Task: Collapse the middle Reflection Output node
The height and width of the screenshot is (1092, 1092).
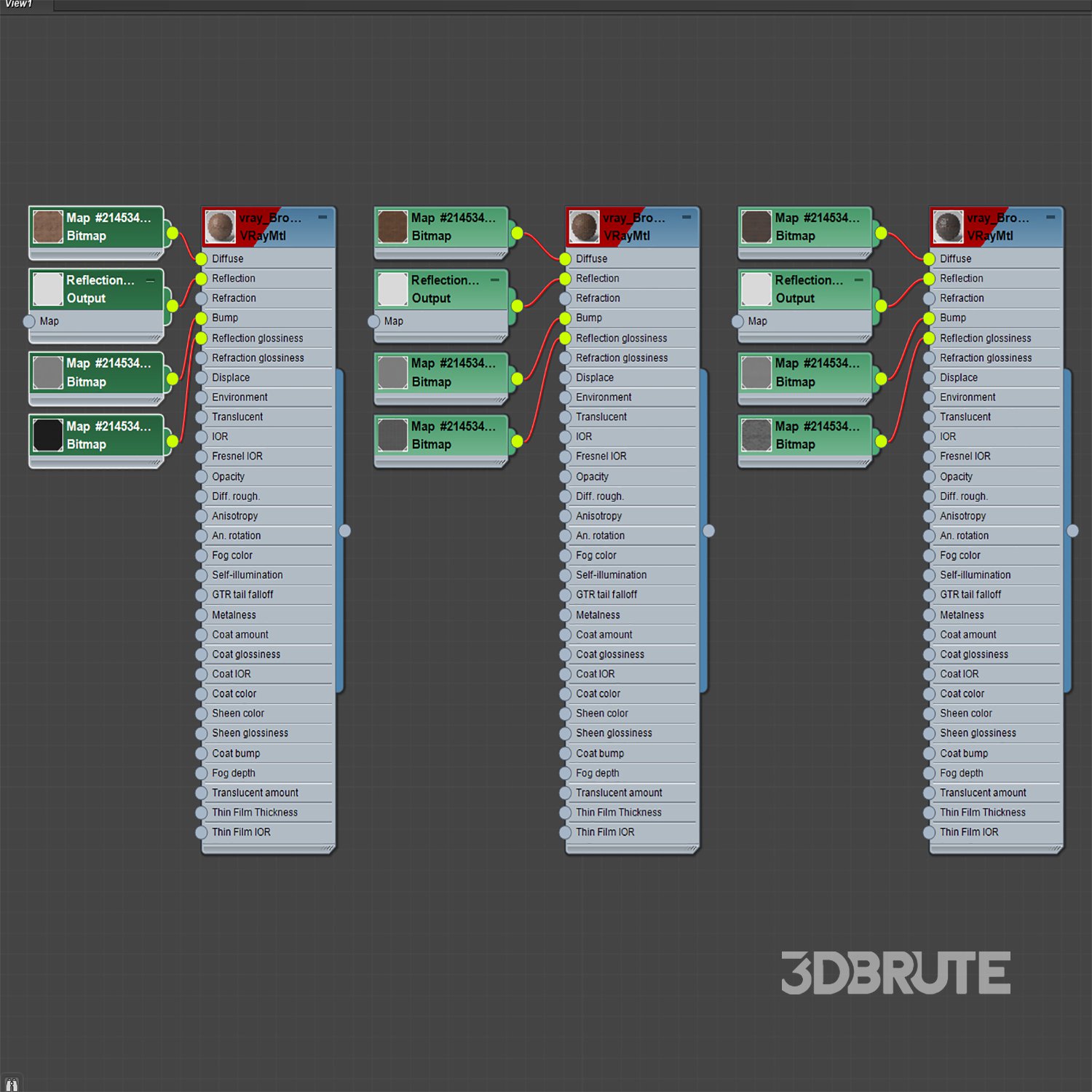Action: tap(495, 280)
